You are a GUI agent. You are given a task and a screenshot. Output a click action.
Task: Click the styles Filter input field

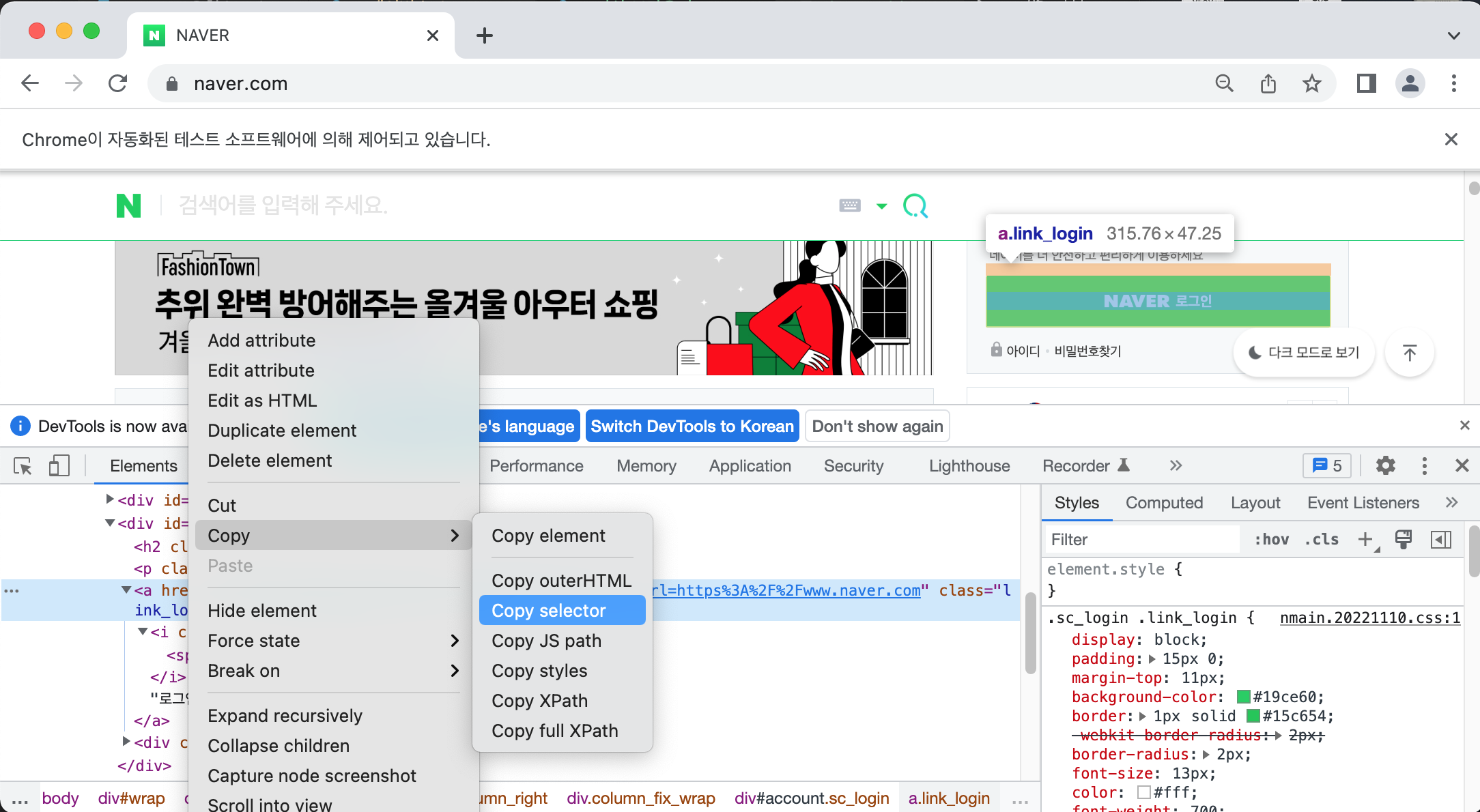(1143, 540)
